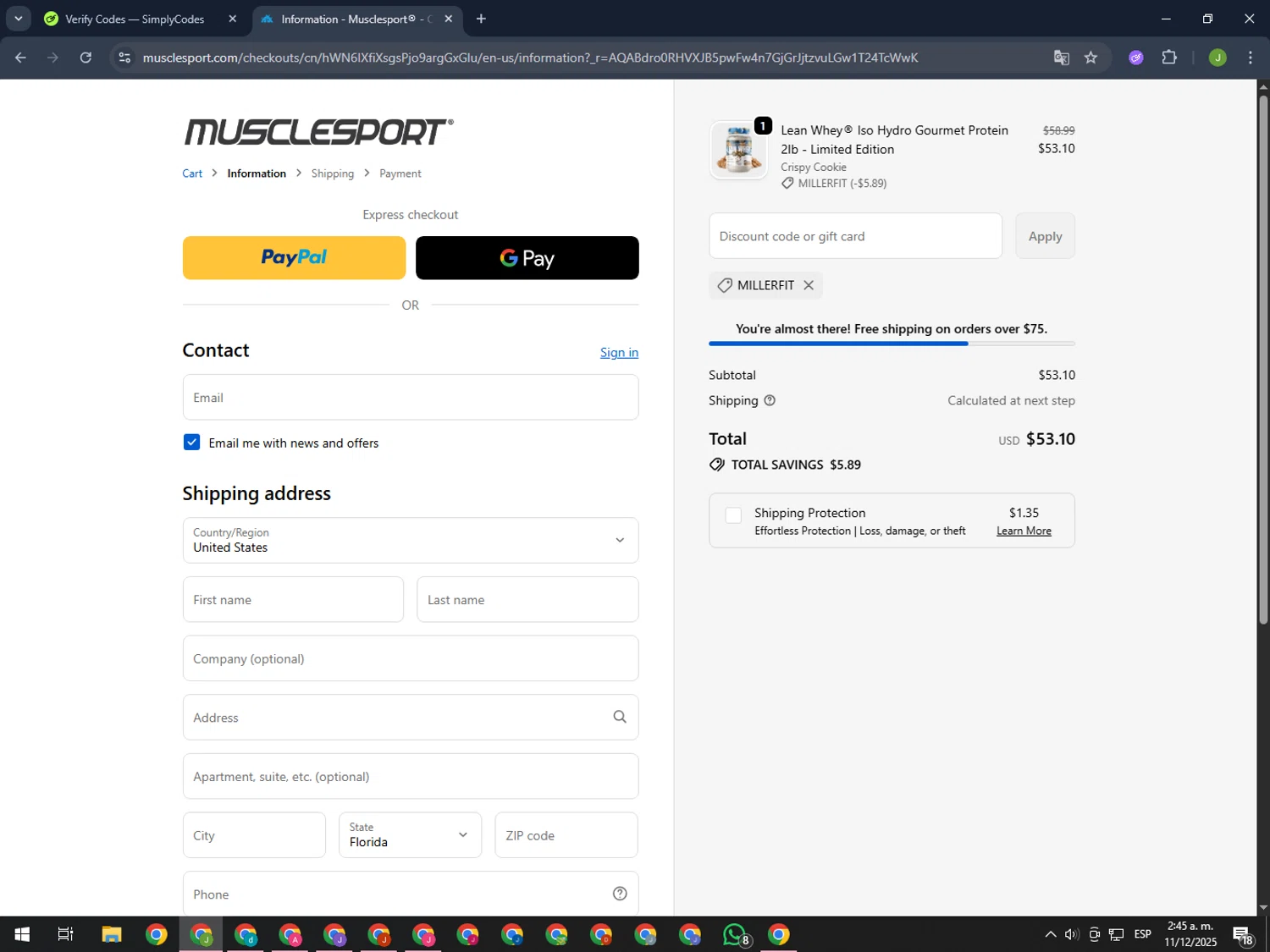
Task: Click the Musclesport logo
Action: click(318, 132)
